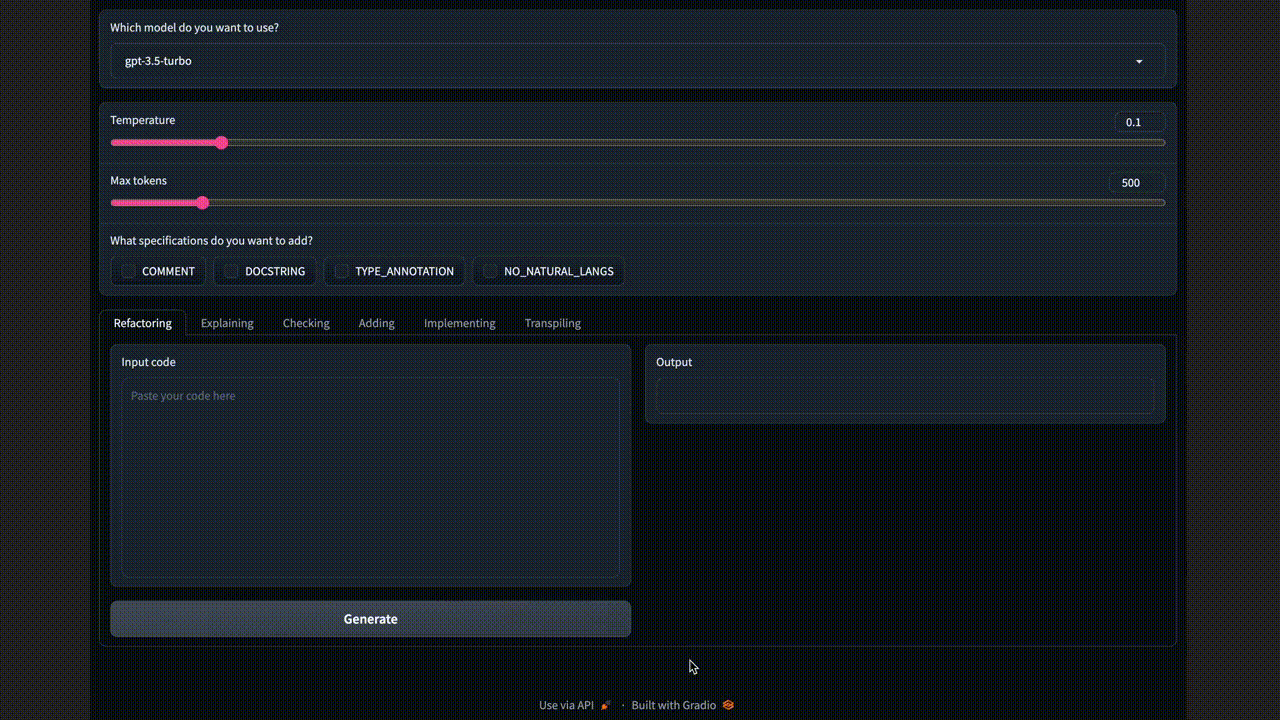Check the TYPE_ANNOTATION option
The image size is (1280, 720).
click(x=341, y=271)
